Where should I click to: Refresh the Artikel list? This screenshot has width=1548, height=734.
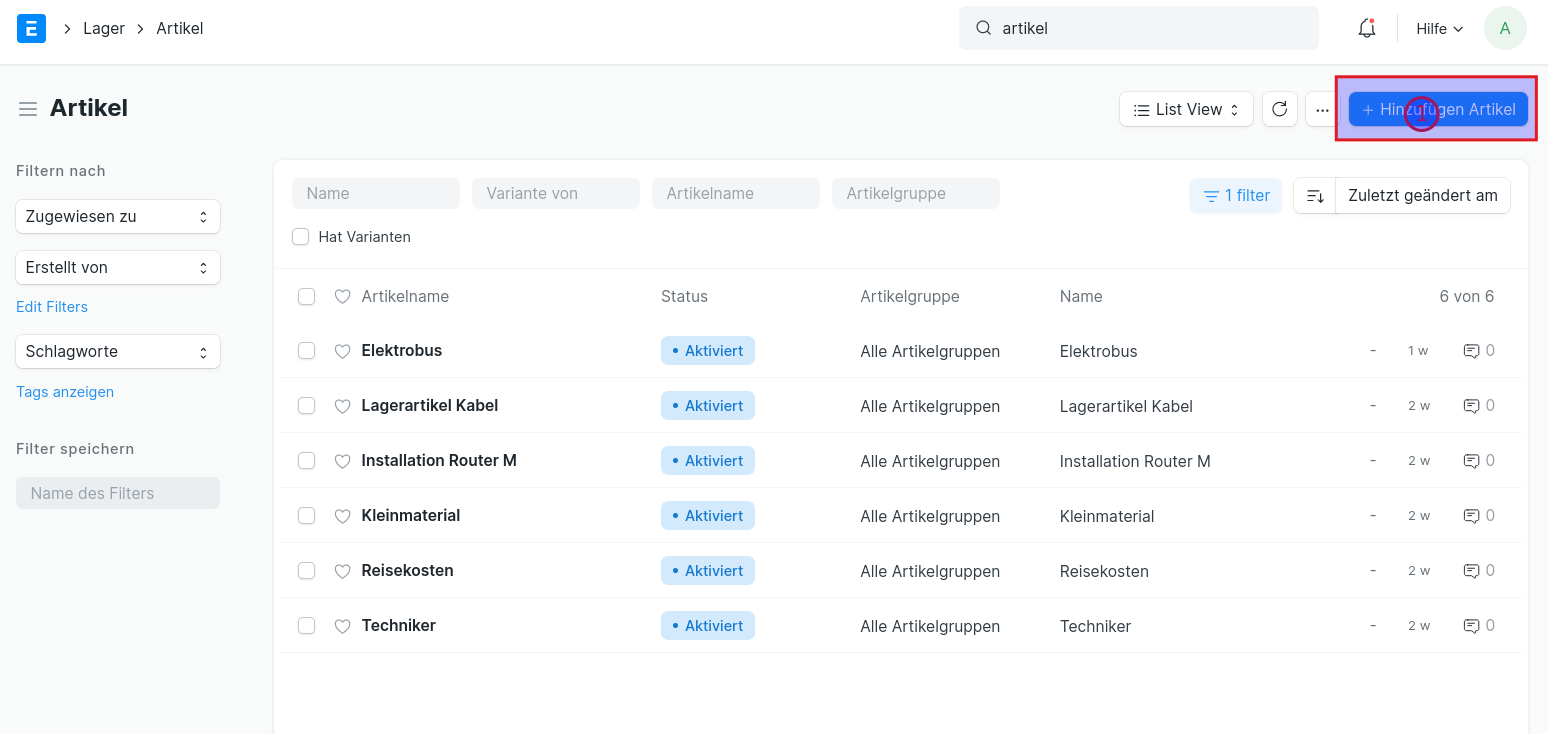point(1280,109)
